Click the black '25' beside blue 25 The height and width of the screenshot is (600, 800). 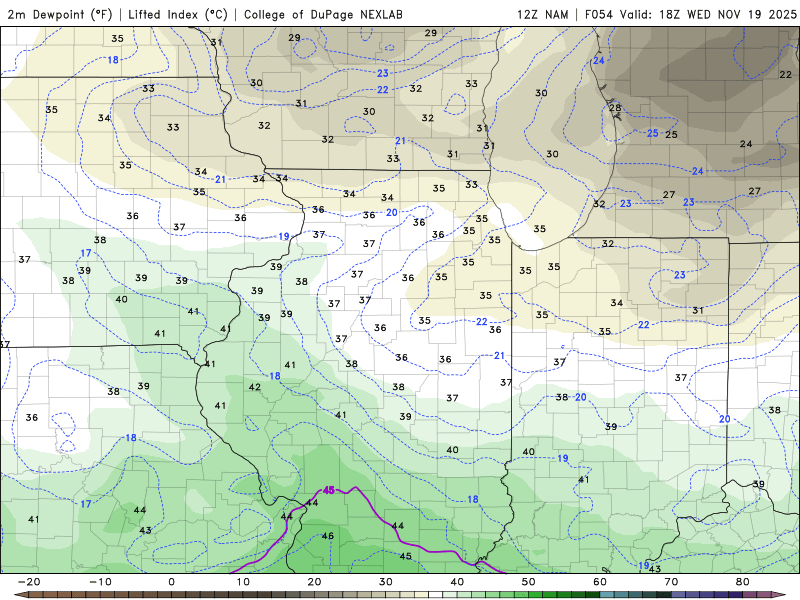click(671, 135)
